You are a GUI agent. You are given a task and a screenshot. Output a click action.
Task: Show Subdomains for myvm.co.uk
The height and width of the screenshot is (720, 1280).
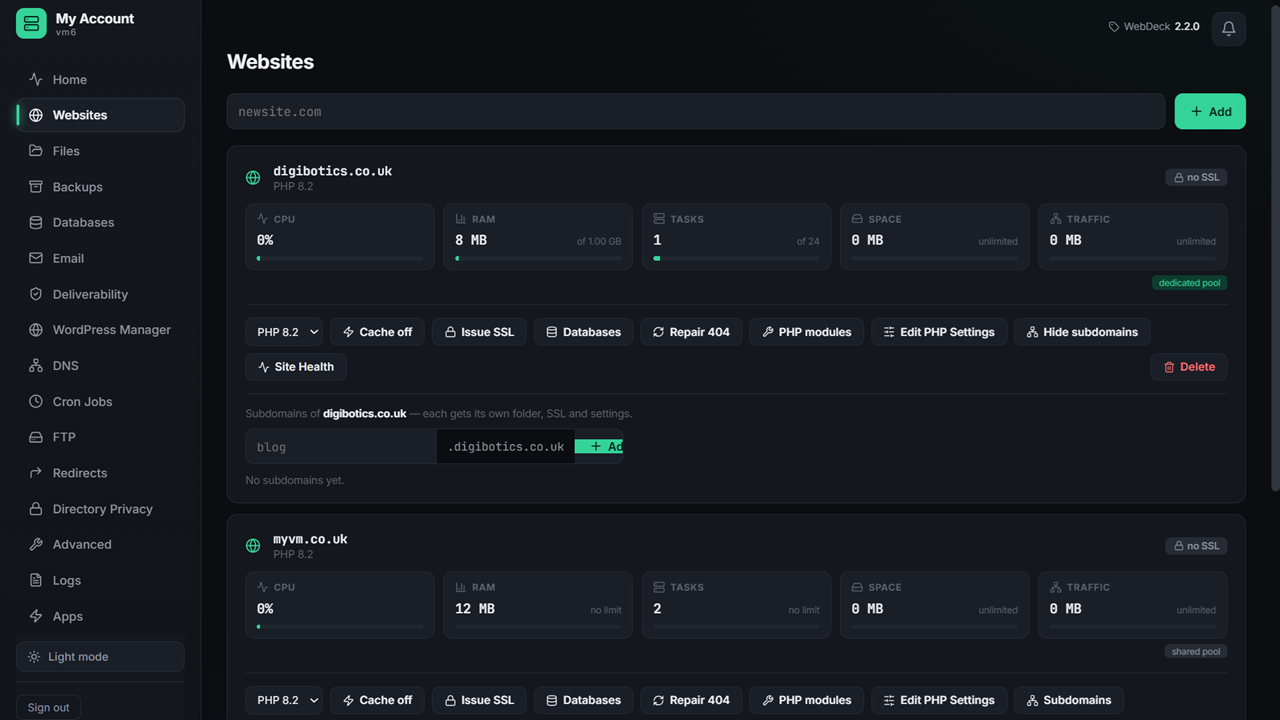1069,700
